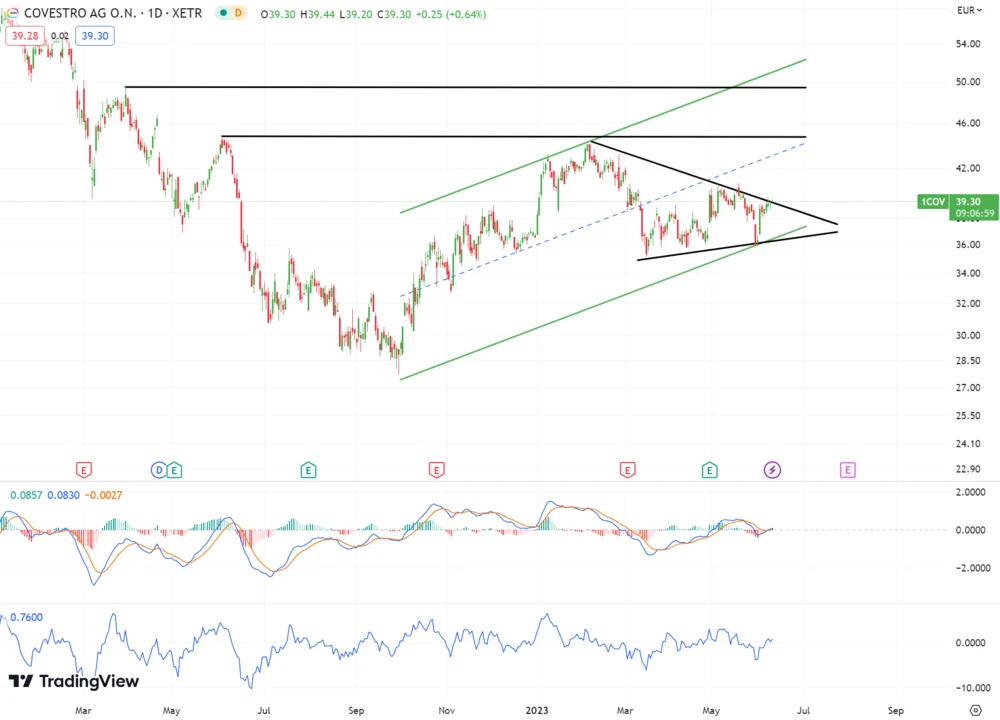Click the red 39.28 sell price button
This screenshot has height=720, width=1000.
pyautogui.click(x=22, y=35)
